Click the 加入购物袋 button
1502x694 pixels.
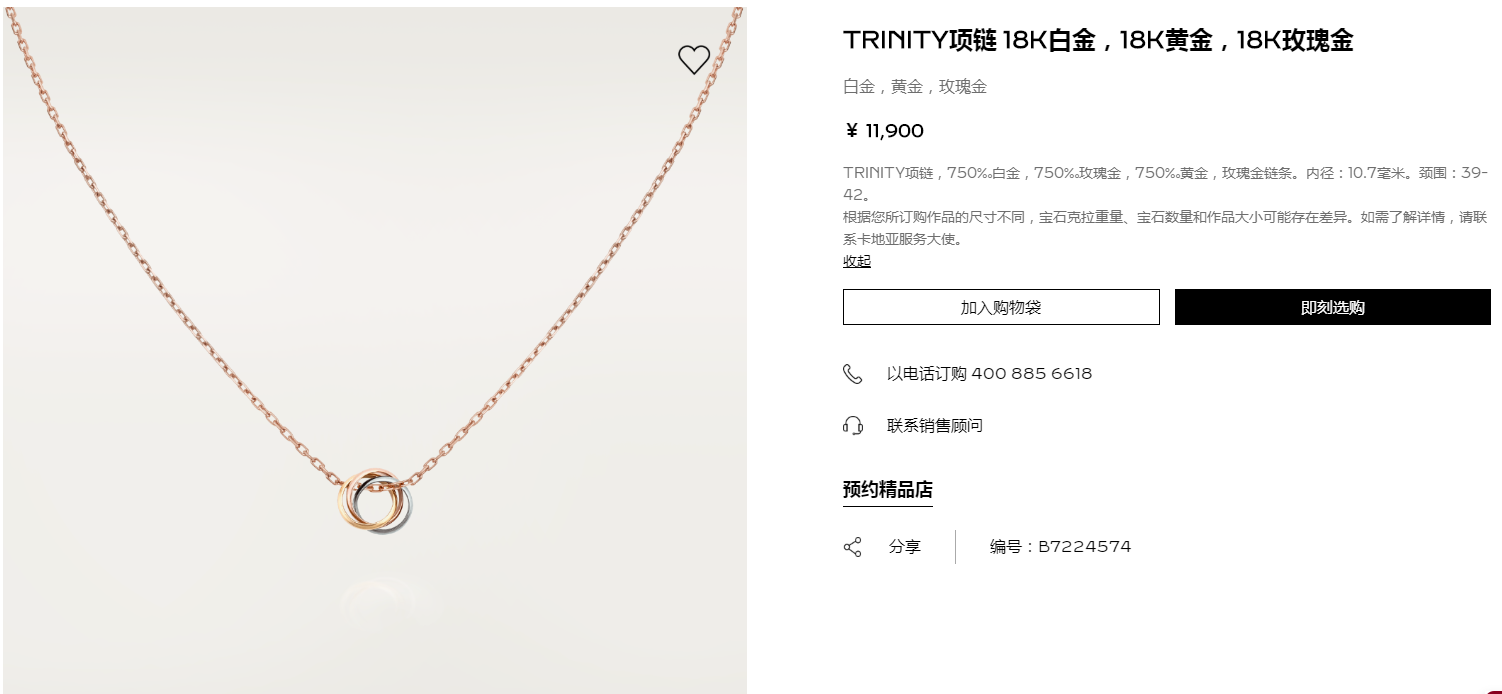[1001, 307]
